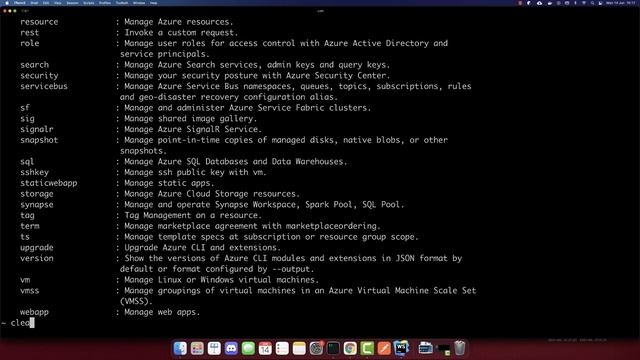The image size is (640, 360).
Task: Click the 'term' command name
Action: click(30, 226)
